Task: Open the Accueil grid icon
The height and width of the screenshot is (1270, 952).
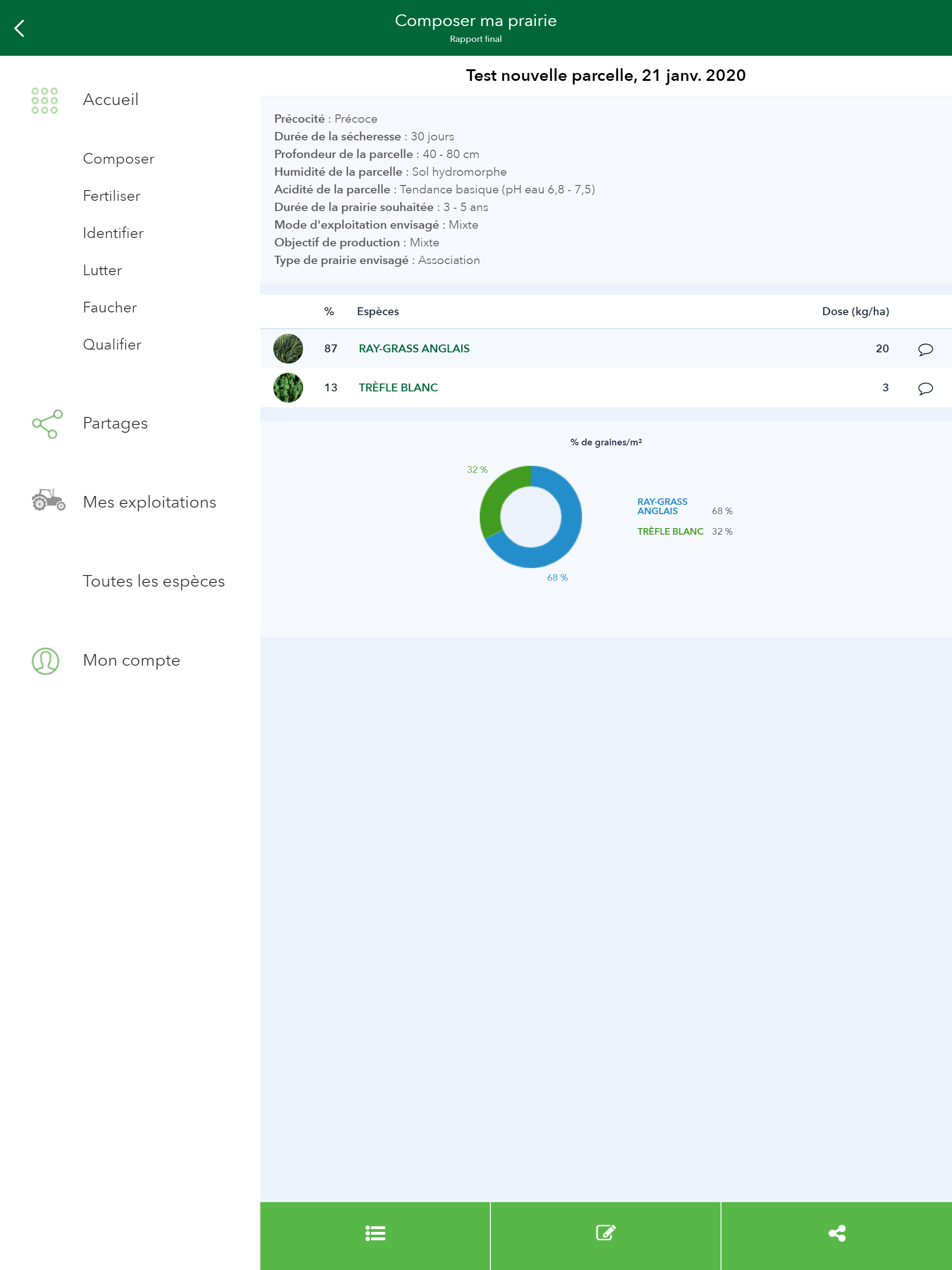Action: click(x=45, y=100)
